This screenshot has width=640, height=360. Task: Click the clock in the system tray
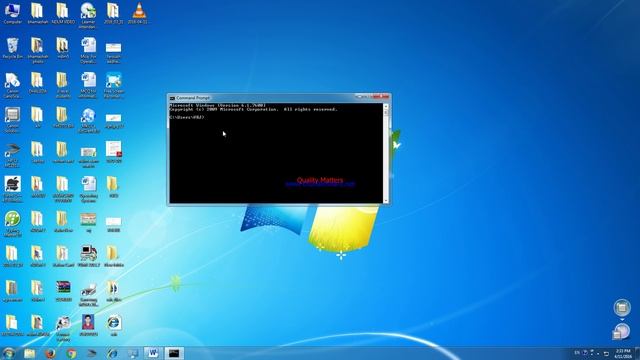623,353
